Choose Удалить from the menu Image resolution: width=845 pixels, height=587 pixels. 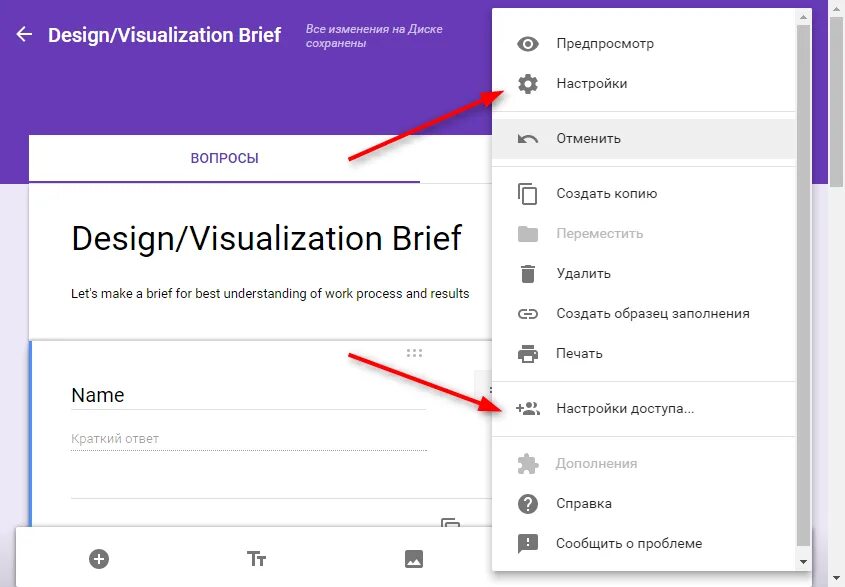click(x=644, y=274)
